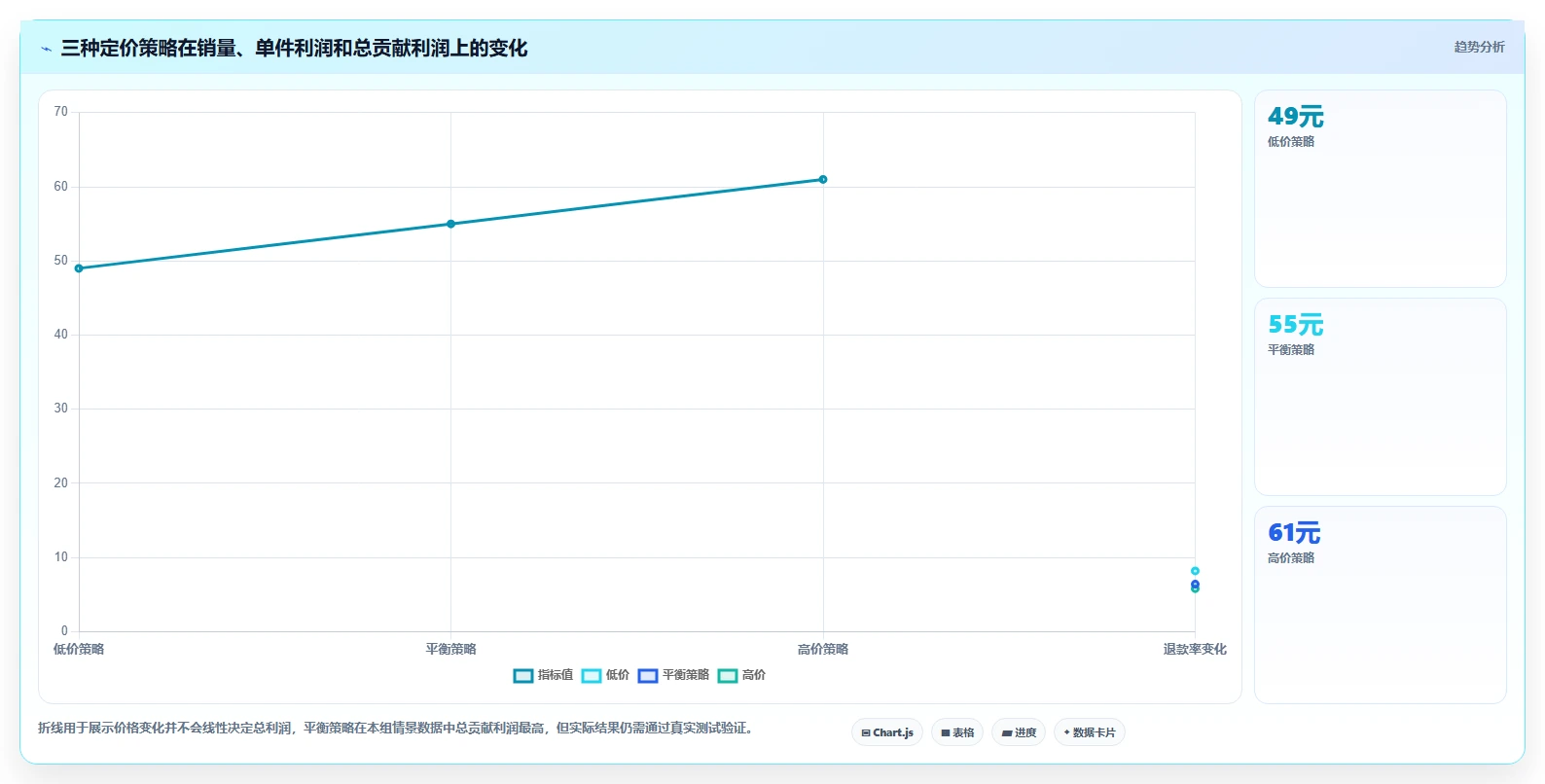The image size is (1545, 784).
Task: Toggle the 平衡策略 legend item
Action: [673, 675]
